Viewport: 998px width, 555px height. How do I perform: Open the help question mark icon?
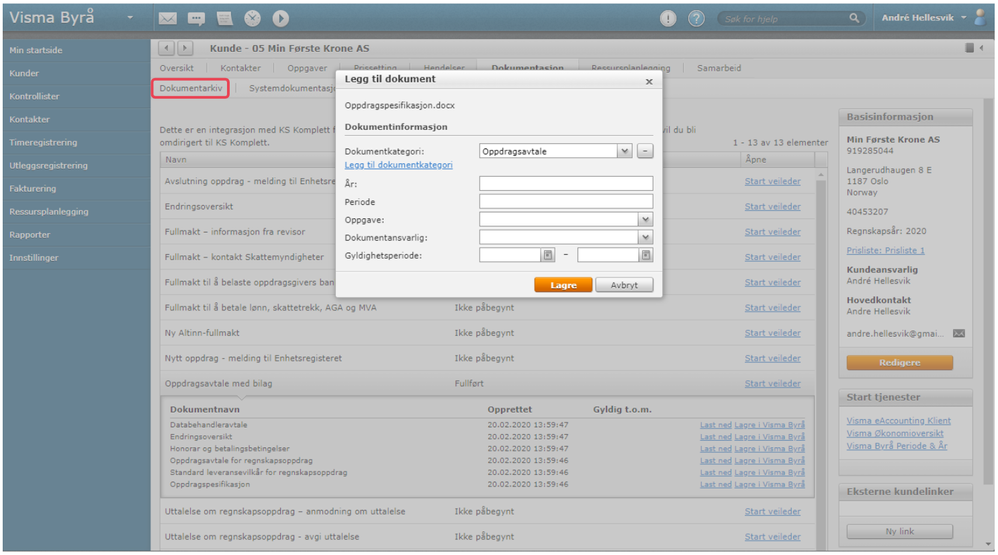(696, 18)
